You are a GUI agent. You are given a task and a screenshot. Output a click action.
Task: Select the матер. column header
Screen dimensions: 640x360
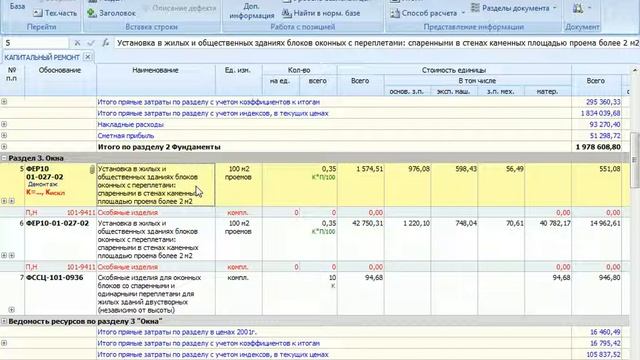click(x=547, y=91)
